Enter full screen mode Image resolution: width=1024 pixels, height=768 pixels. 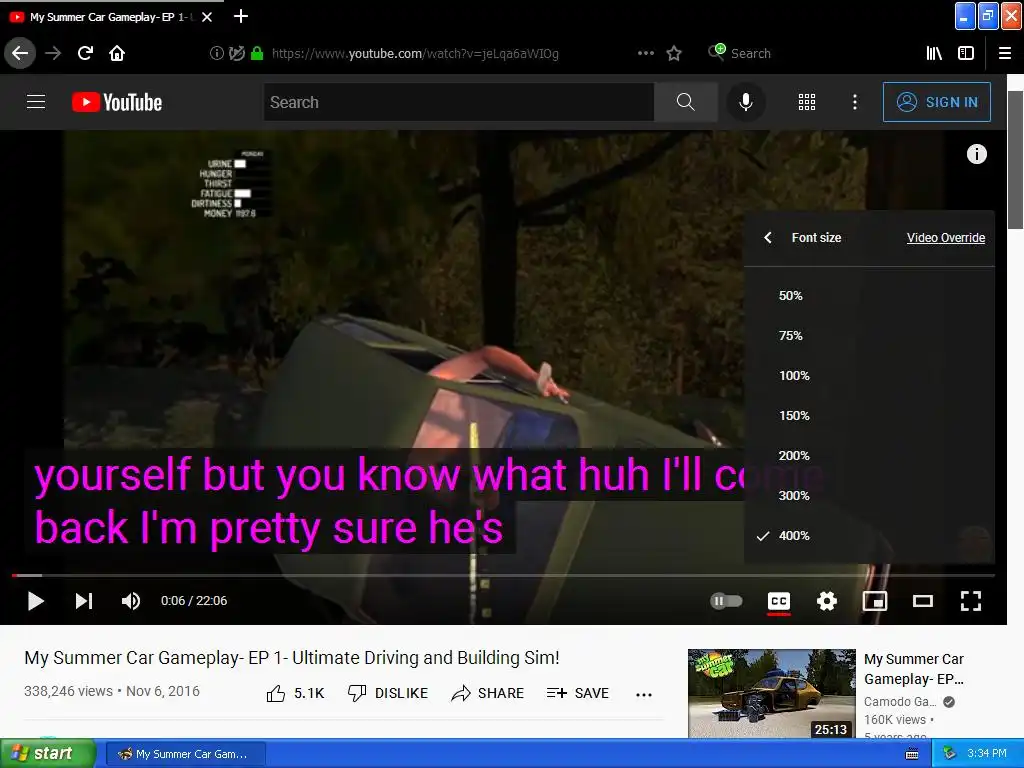[970, 601]
